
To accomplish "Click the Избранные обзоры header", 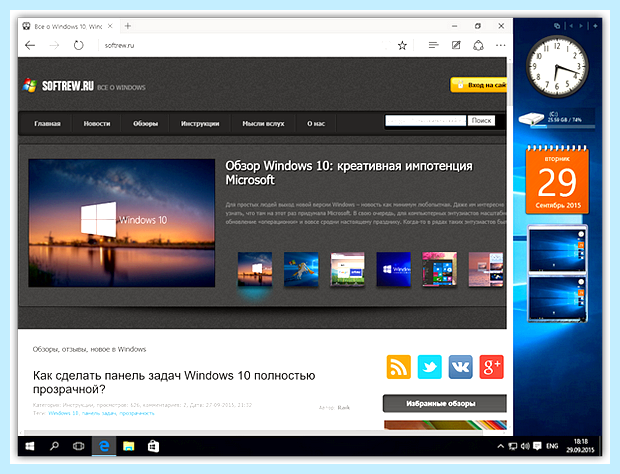I will (x=444, y=404).
